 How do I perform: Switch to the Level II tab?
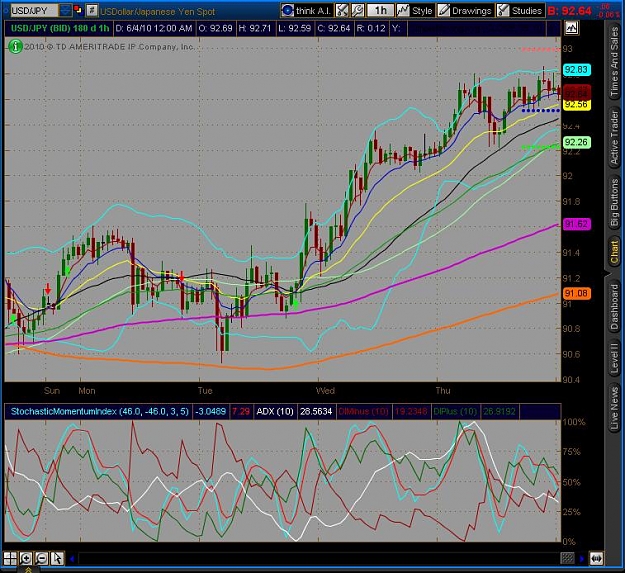click(614, 358)
